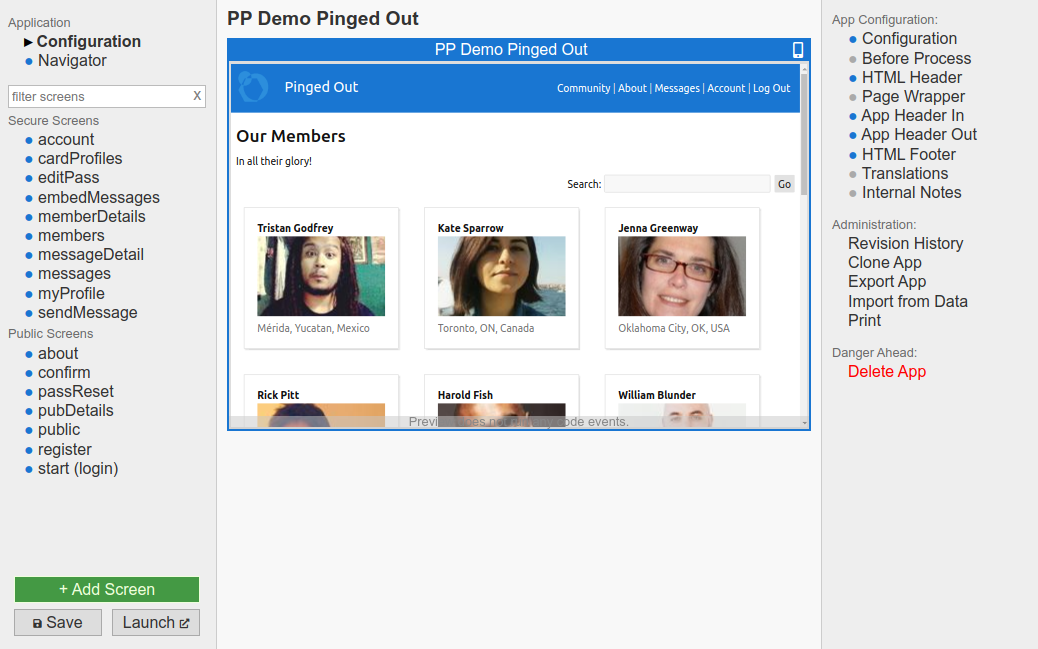
Task: Click the Pinged Out logo icon
Action: (253, 87)
